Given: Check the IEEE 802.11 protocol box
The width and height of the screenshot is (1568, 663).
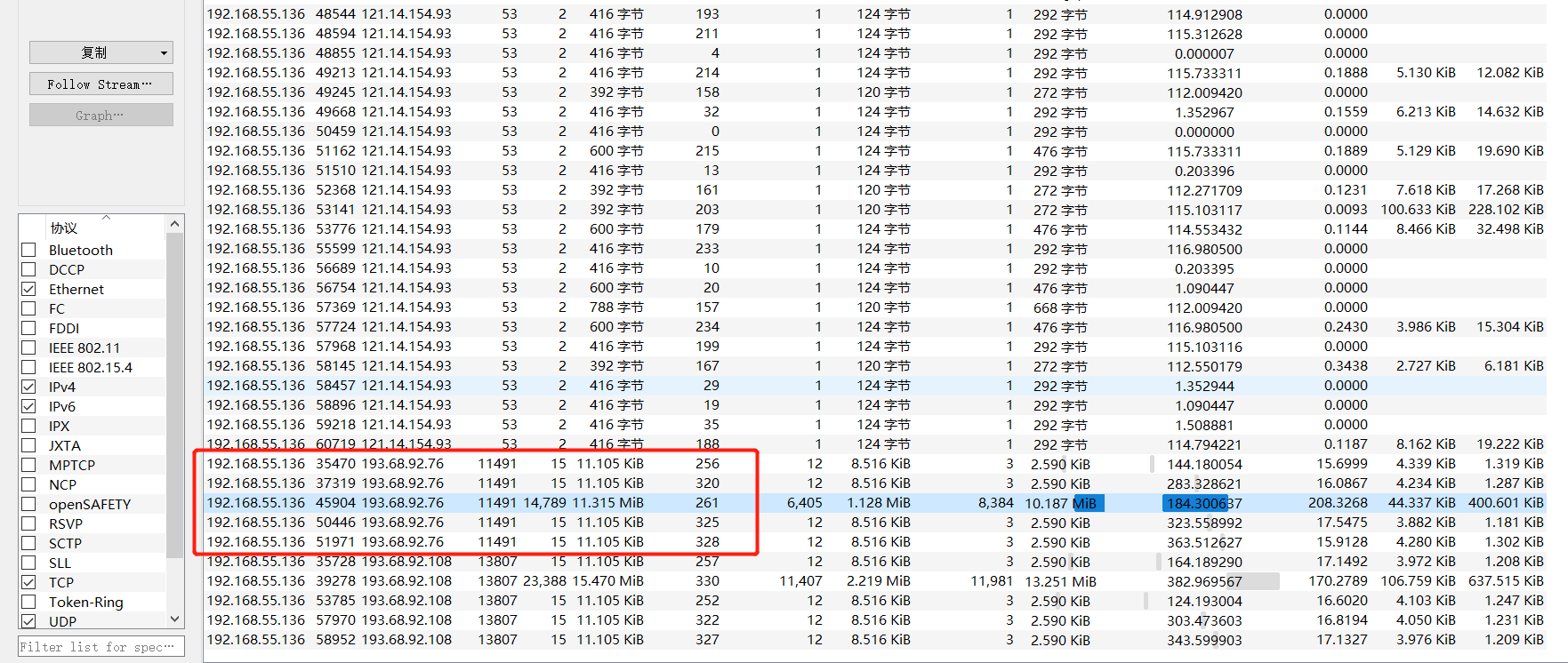Looking at the screenshot, I should [x=29, y=348].
